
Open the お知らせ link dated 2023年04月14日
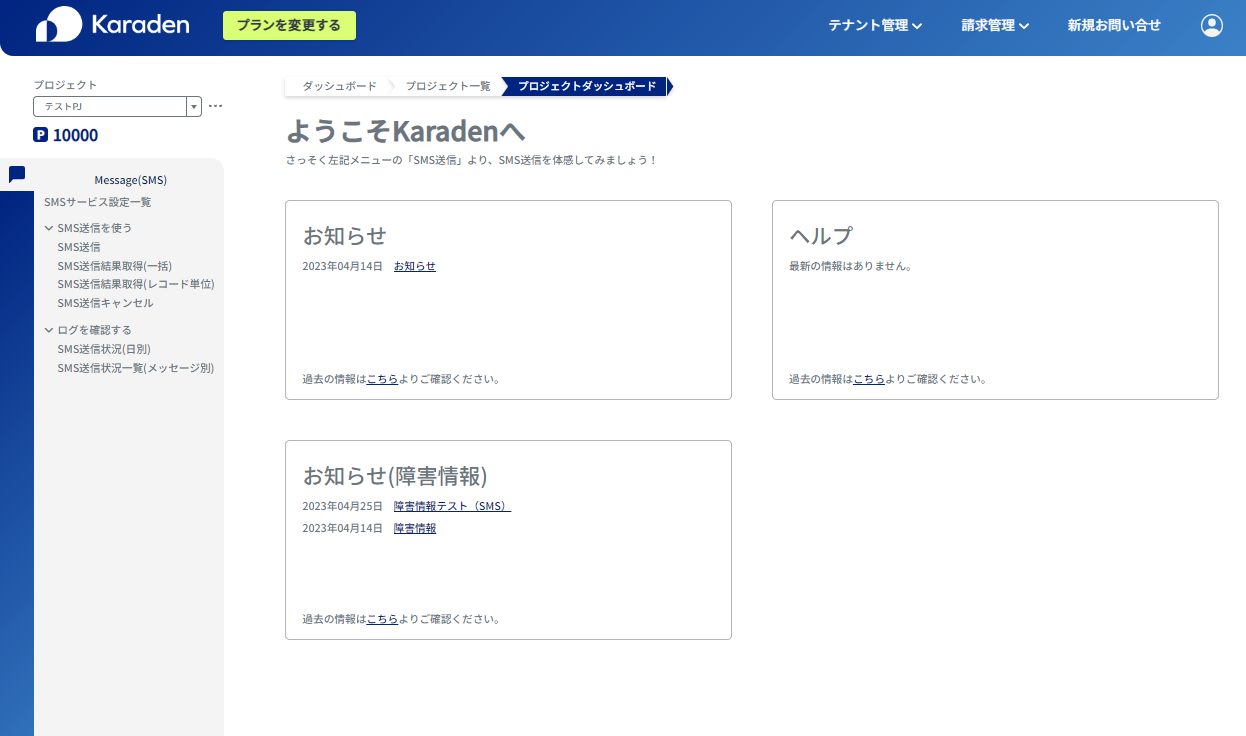click(x=415, y=266)
